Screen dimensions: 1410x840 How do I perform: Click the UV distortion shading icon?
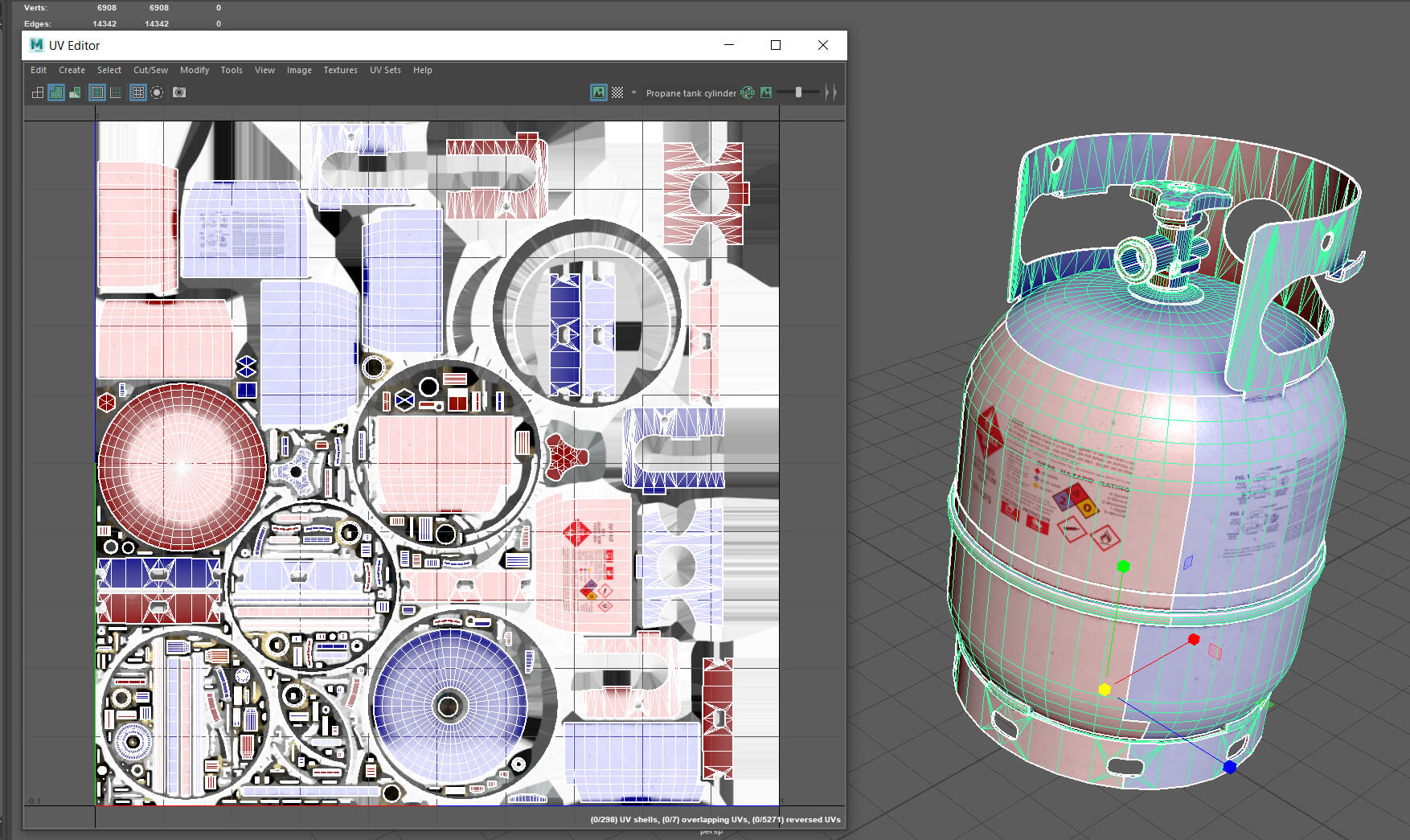(x=75, y=92)
